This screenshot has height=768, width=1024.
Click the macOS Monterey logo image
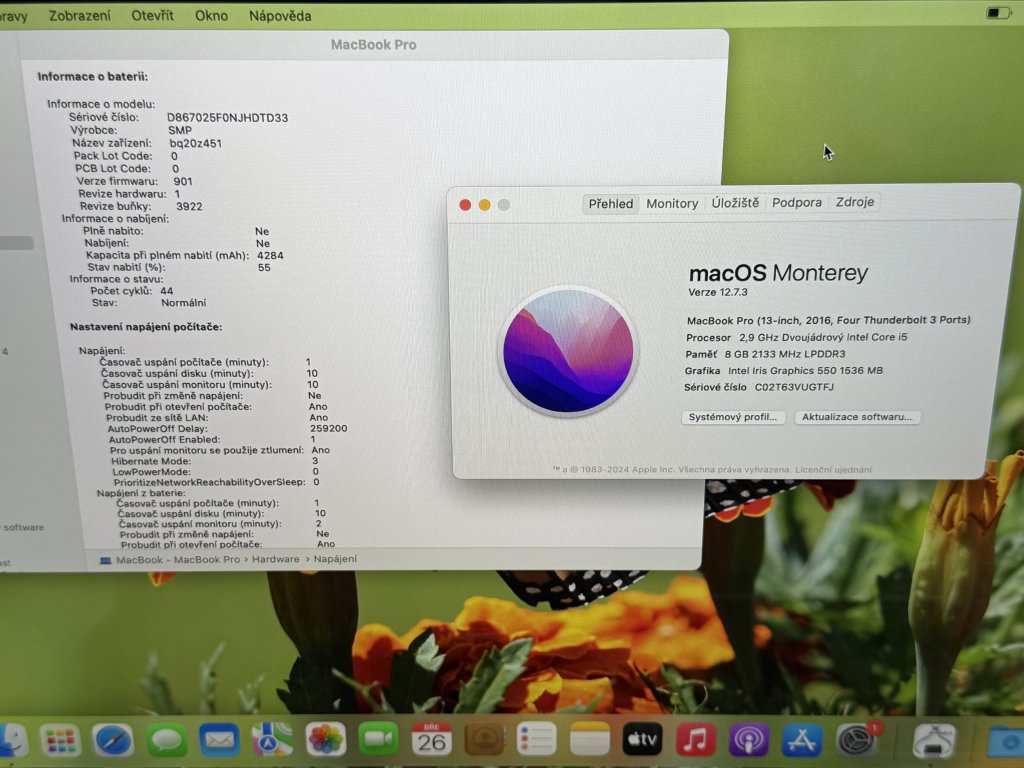[568, 351]
